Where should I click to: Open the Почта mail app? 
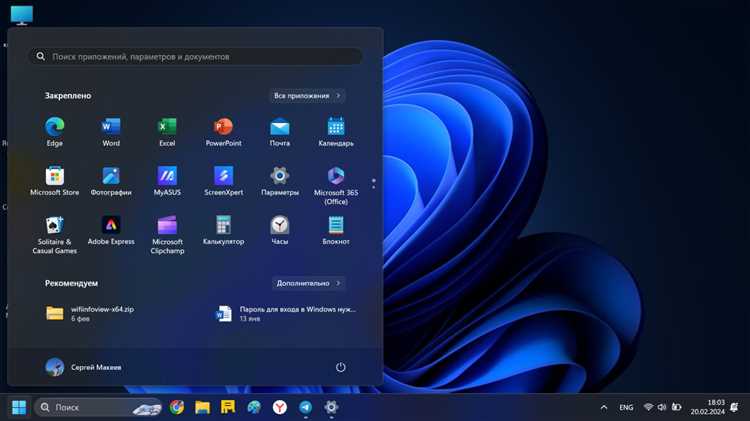280,132
